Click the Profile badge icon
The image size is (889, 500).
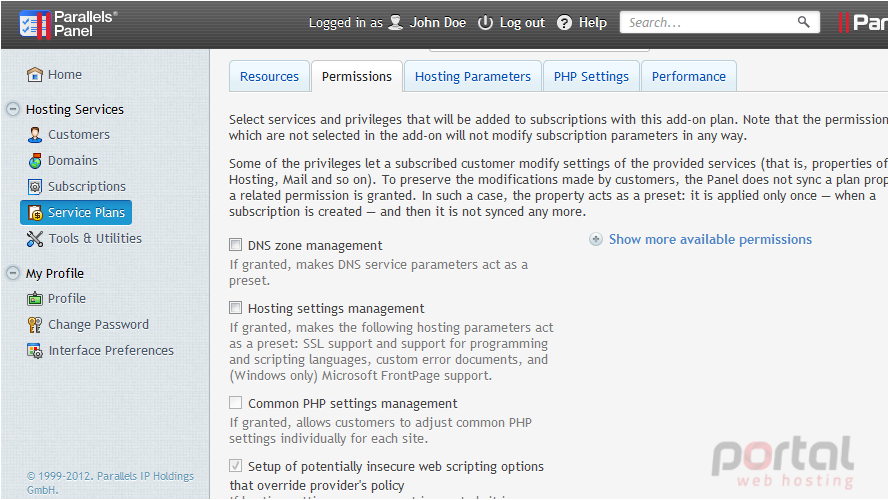[35, 299]
